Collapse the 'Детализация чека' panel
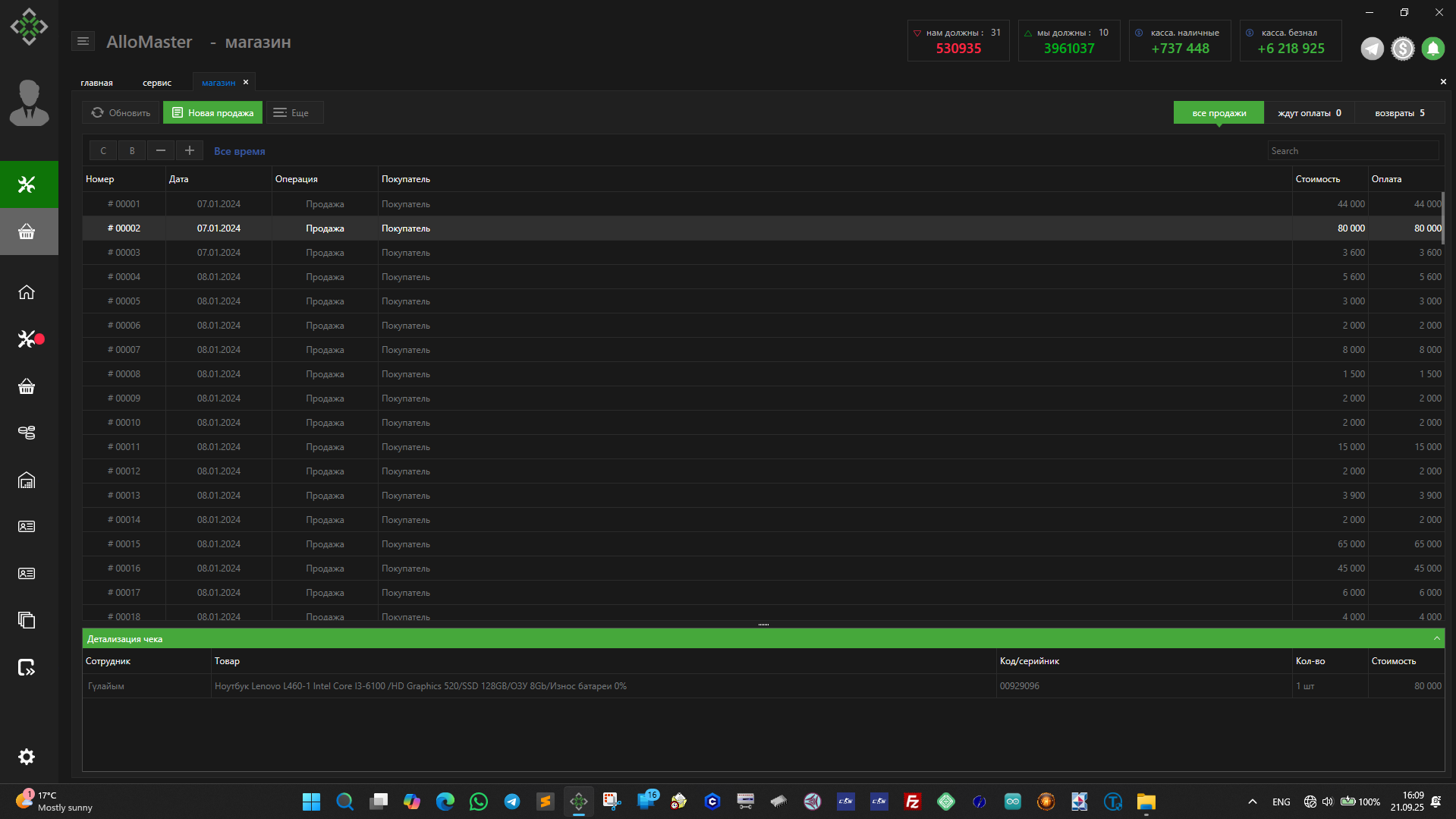The width and height of the screenshot is (1456, 819). (1436, 639)
